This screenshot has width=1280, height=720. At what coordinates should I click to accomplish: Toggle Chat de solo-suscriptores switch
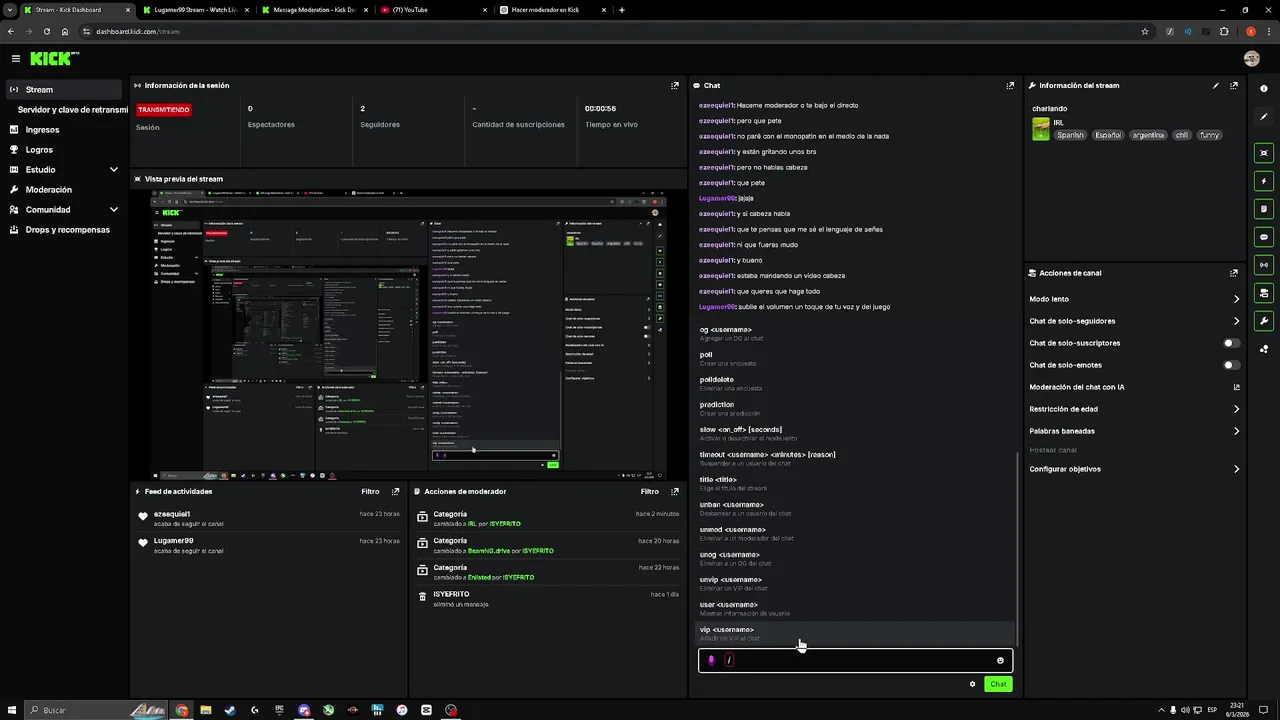point(1232,343)
